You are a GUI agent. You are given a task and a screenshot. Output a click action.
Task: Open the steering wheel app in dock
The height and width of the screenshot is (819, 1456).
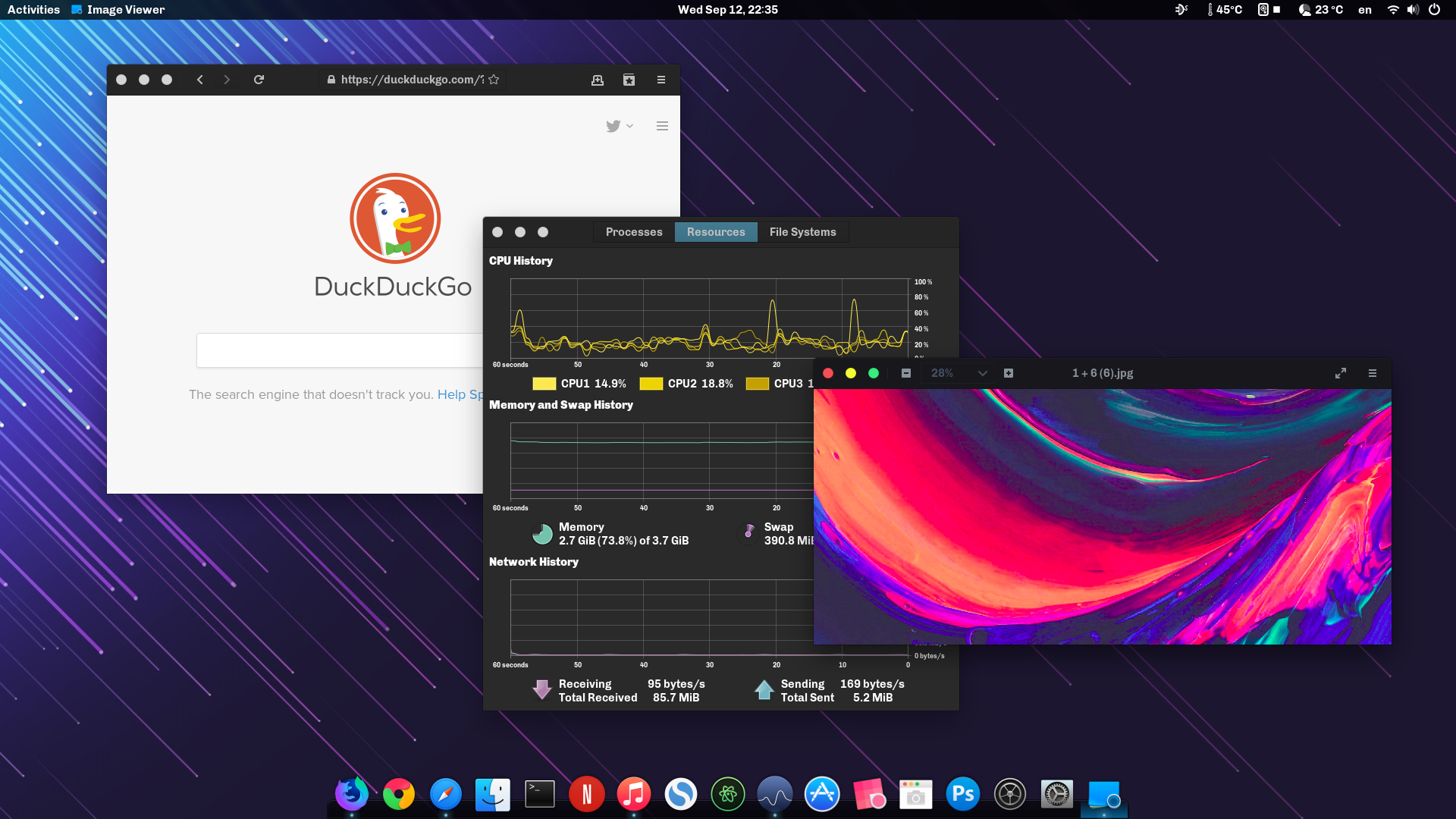[1010, 794]
